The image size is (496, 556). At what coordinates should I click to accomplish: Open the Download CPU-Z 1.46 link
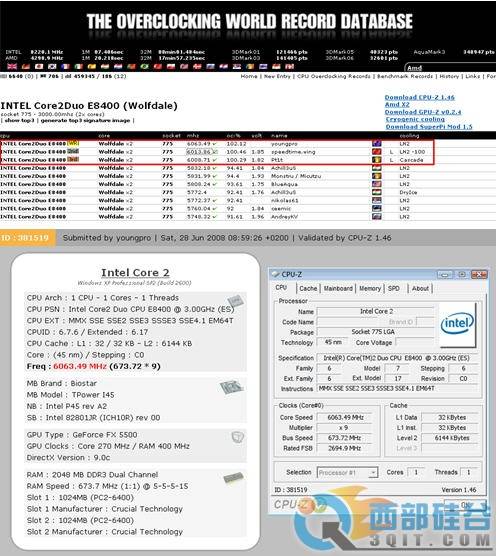(x=419, y=97)
